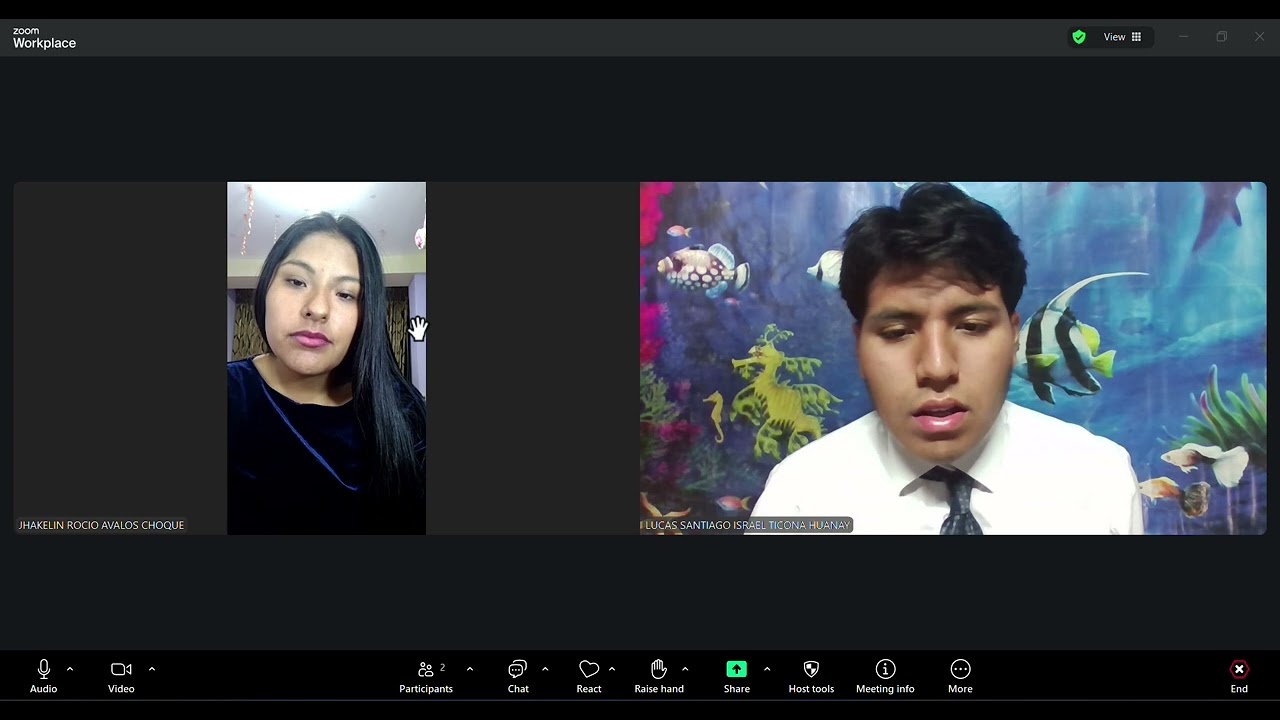
Task: Expand the Chat options caret
Action: pos(545,669)
